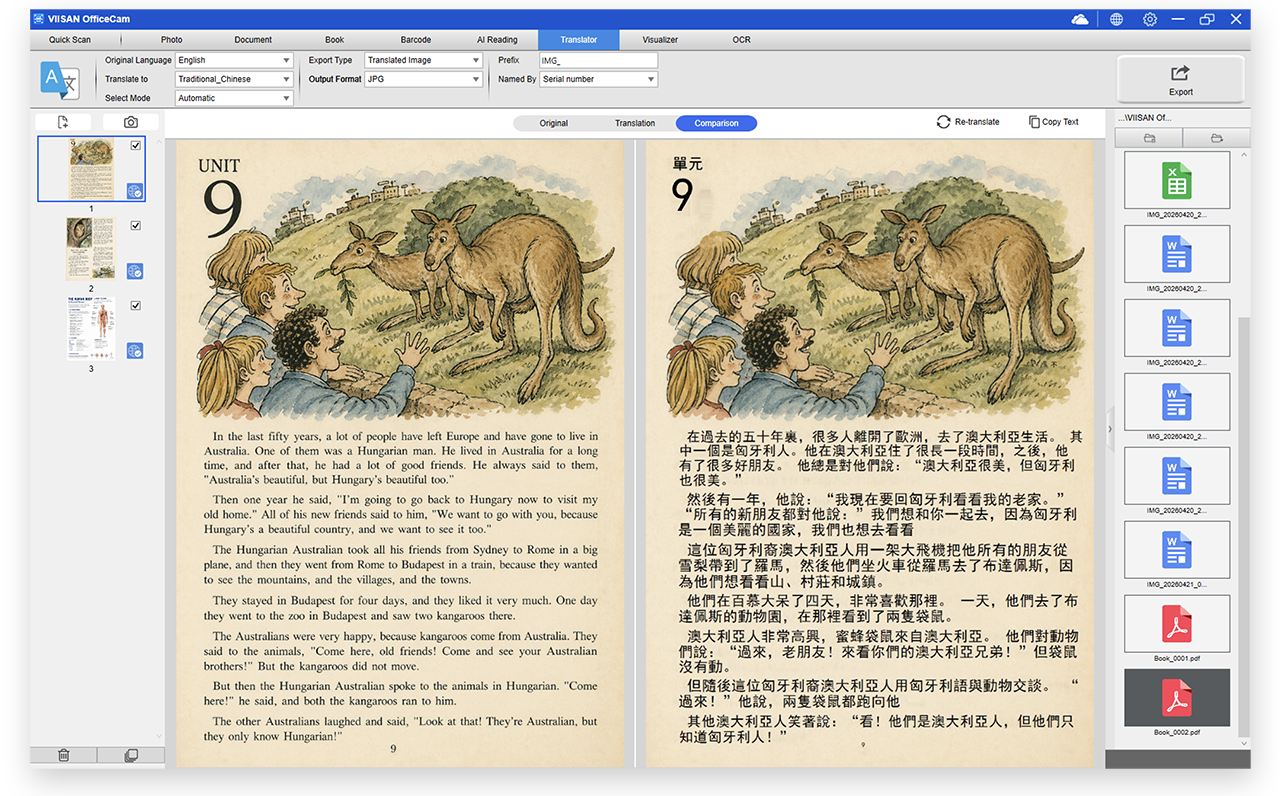1280x796 pixels.
Task: Click the output panel scroll up arrow
Action: tap(1244, 155)
